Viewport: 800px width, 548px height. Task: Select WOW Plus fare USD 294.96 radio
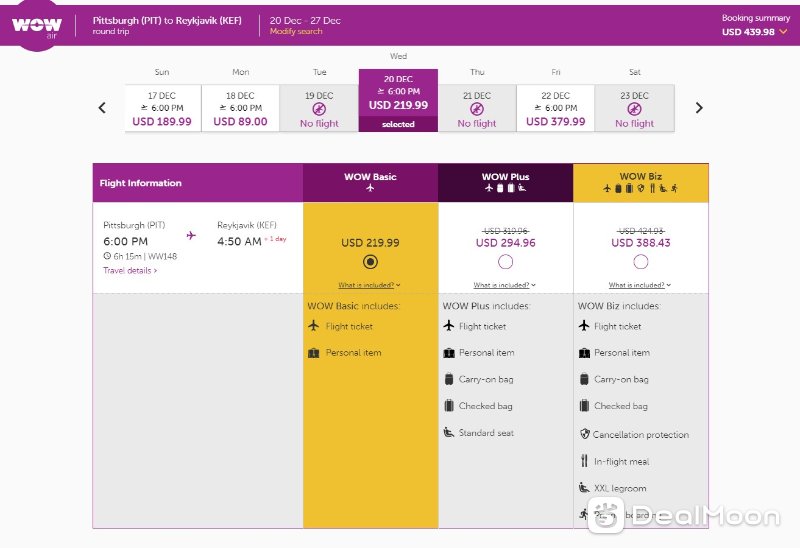coord(505,262)
